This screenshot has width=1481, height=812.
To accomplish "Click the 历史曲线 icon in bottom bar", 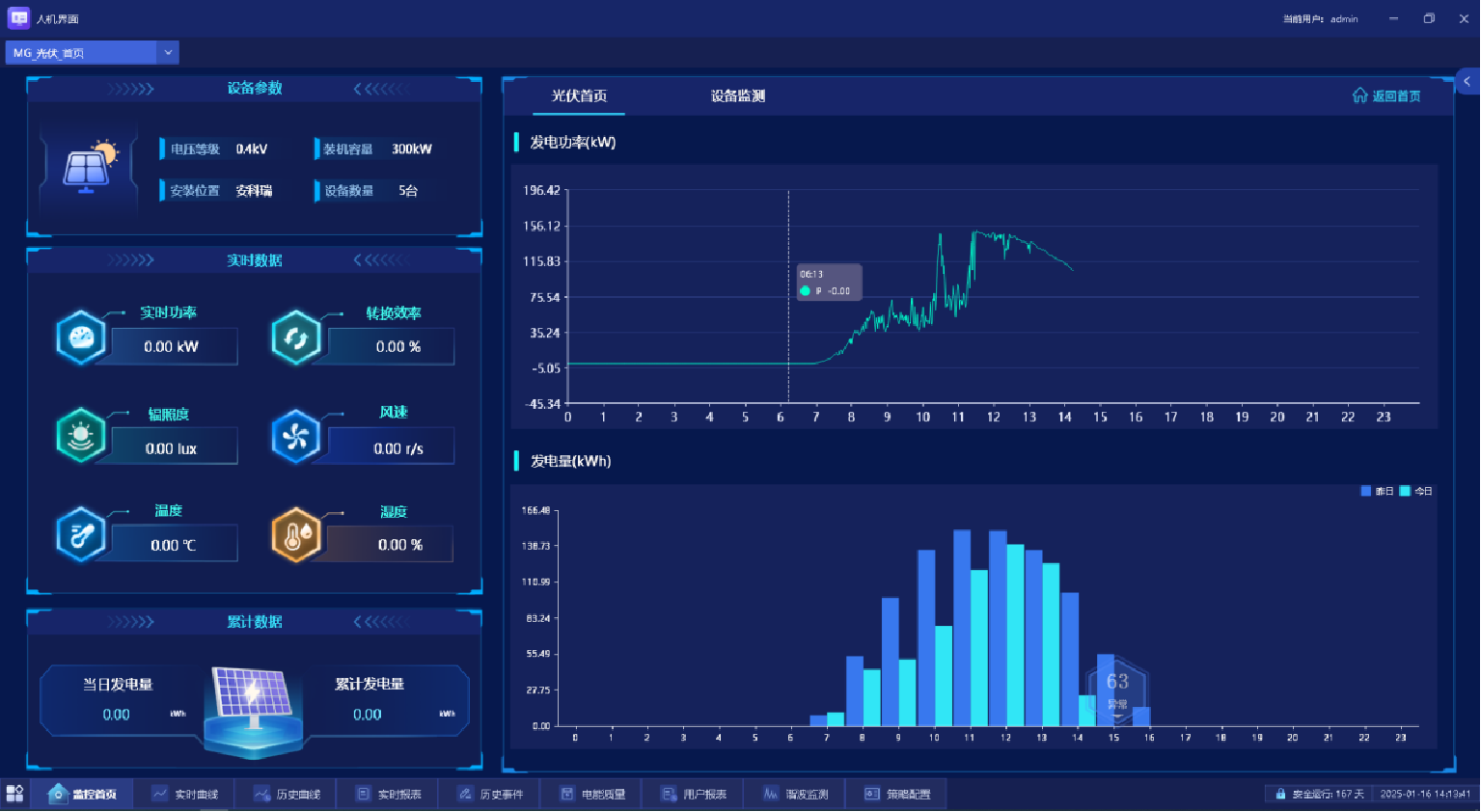I will click(x=261, y=794).
